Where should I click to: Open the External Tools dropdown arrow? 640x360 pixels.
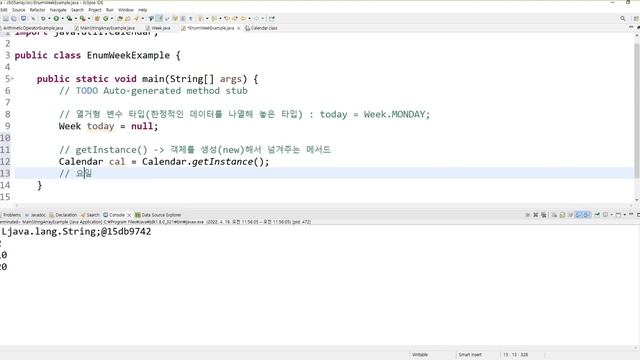click(x=89, y=18)
